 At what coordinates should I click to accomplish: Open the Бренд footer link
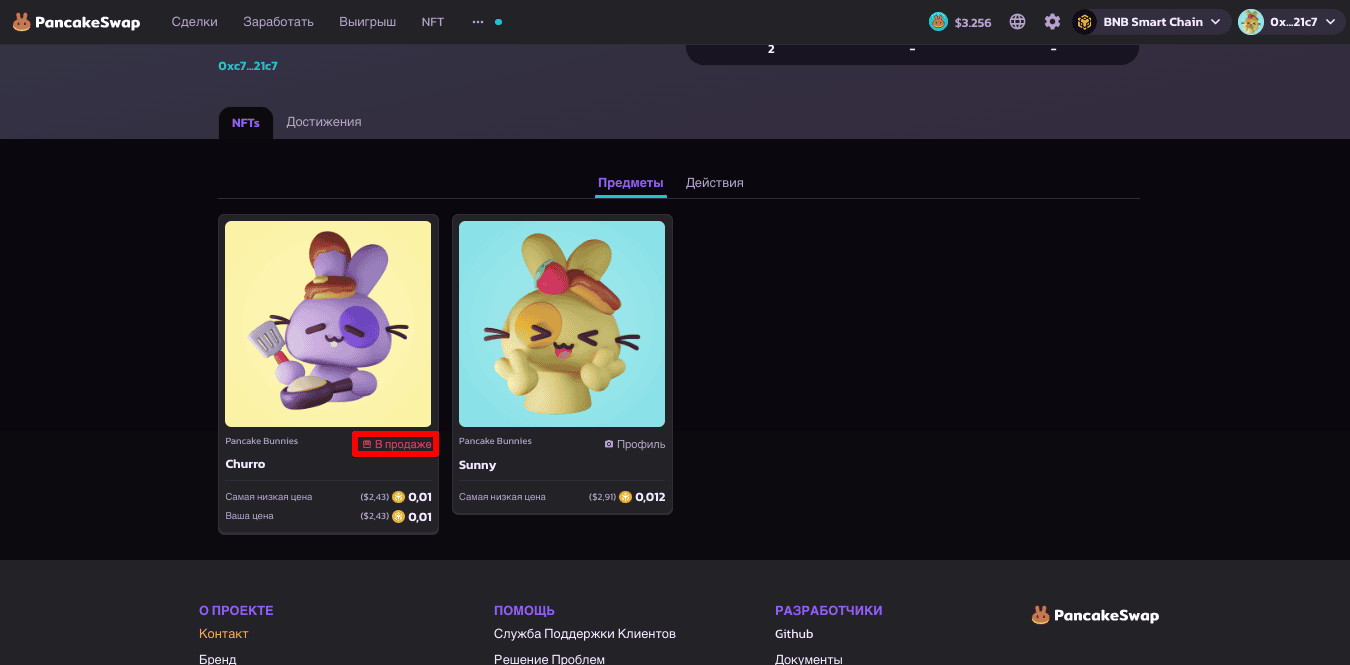(218, 659)
